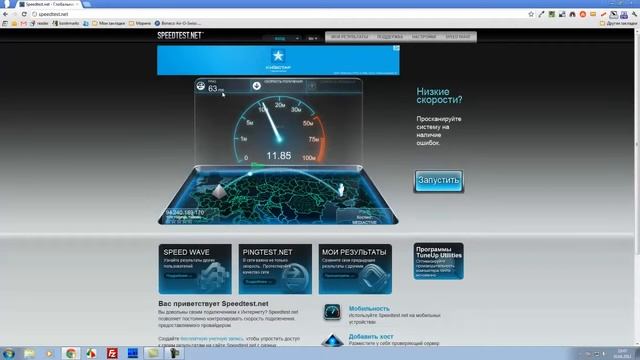Bookmark this page with the star icon
The width and height of the screenshot is (640, 360).
click(531, 14)
